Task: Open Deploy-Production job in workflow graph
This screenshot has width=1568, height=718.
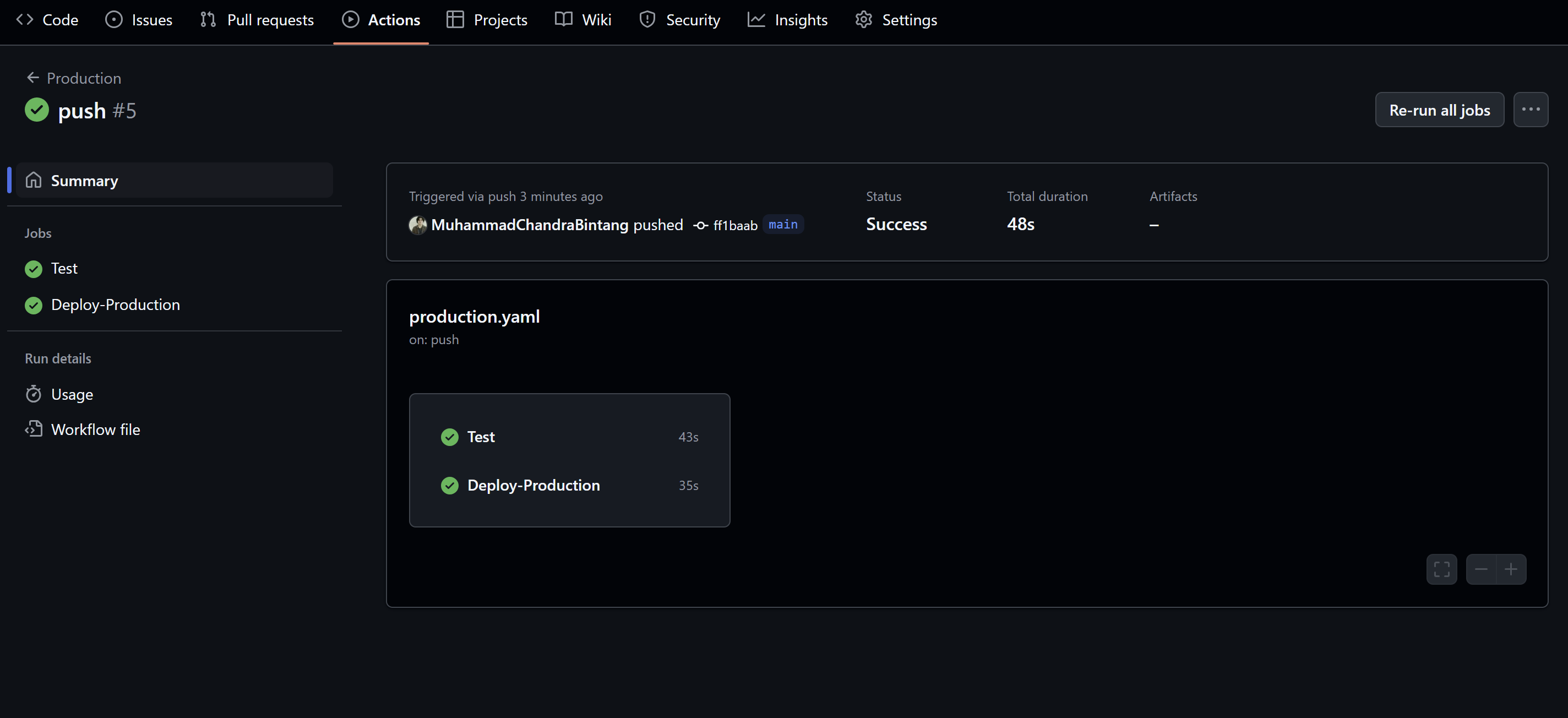Action: [570, 485]
